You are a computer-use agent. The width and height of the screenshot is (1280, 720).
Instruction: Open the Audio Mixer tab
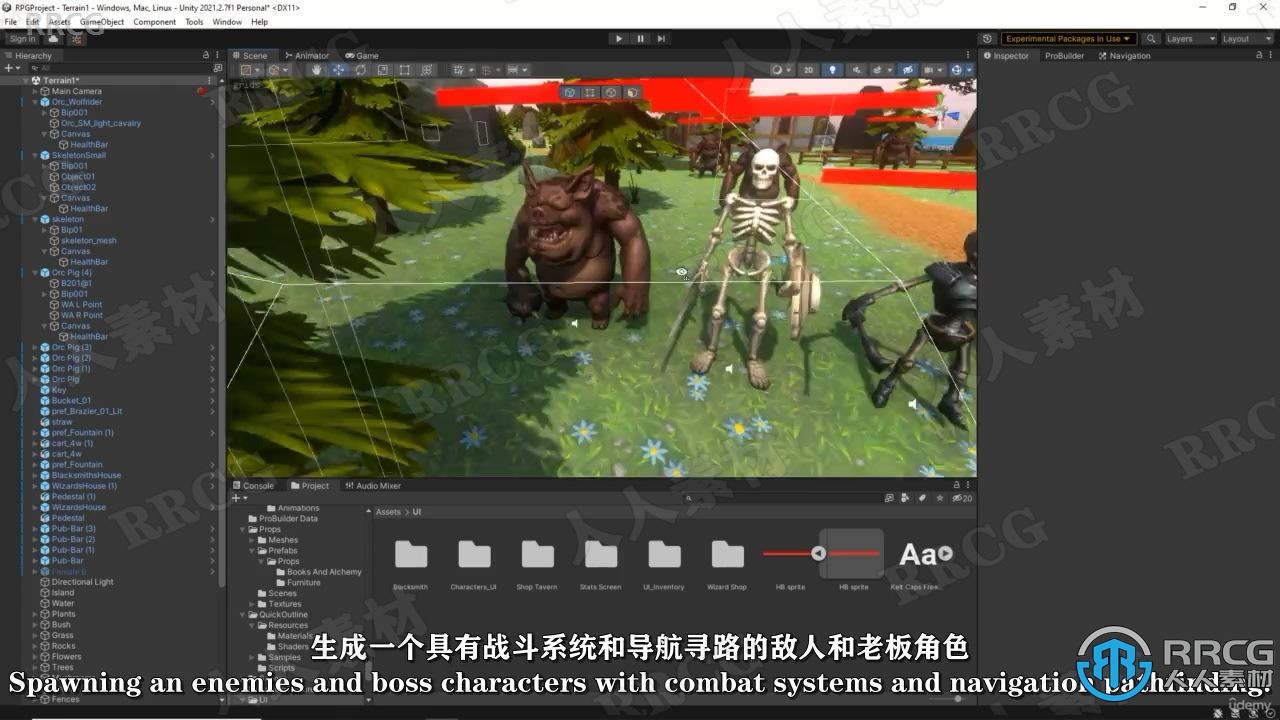coord(372,486)
